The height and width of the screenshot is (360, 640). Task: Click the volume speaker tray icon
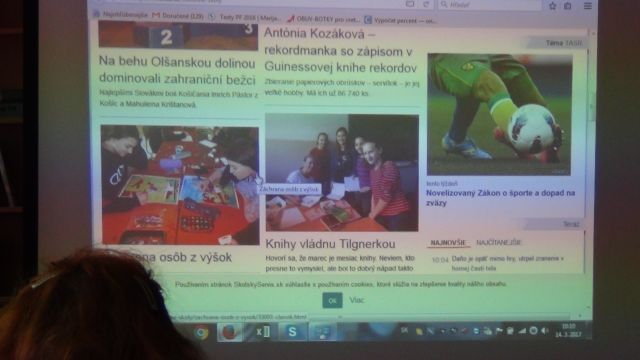coord(544,331)
